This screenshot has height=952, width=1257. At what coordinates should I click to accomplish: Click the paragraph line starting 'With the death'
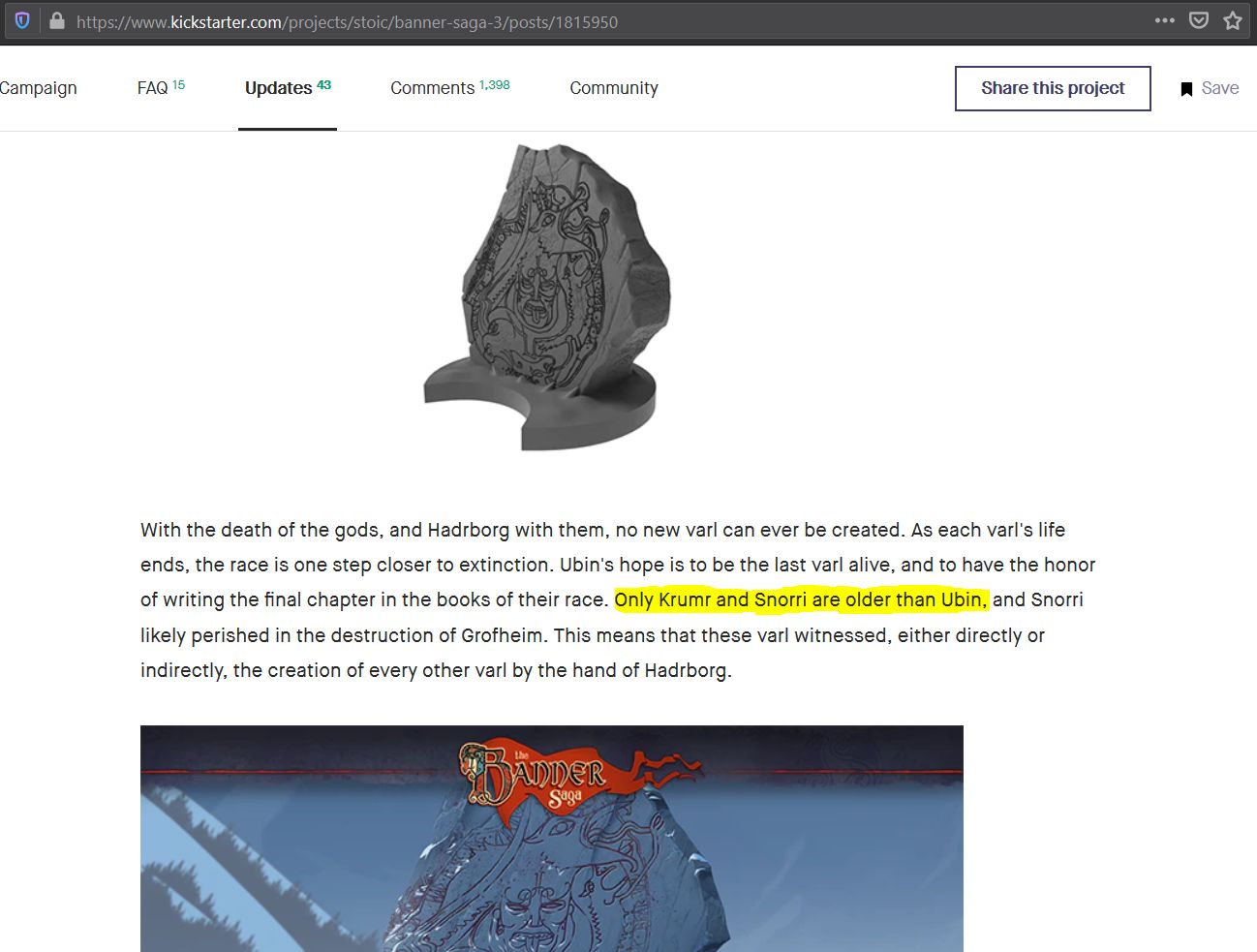[x=602, y=530]
